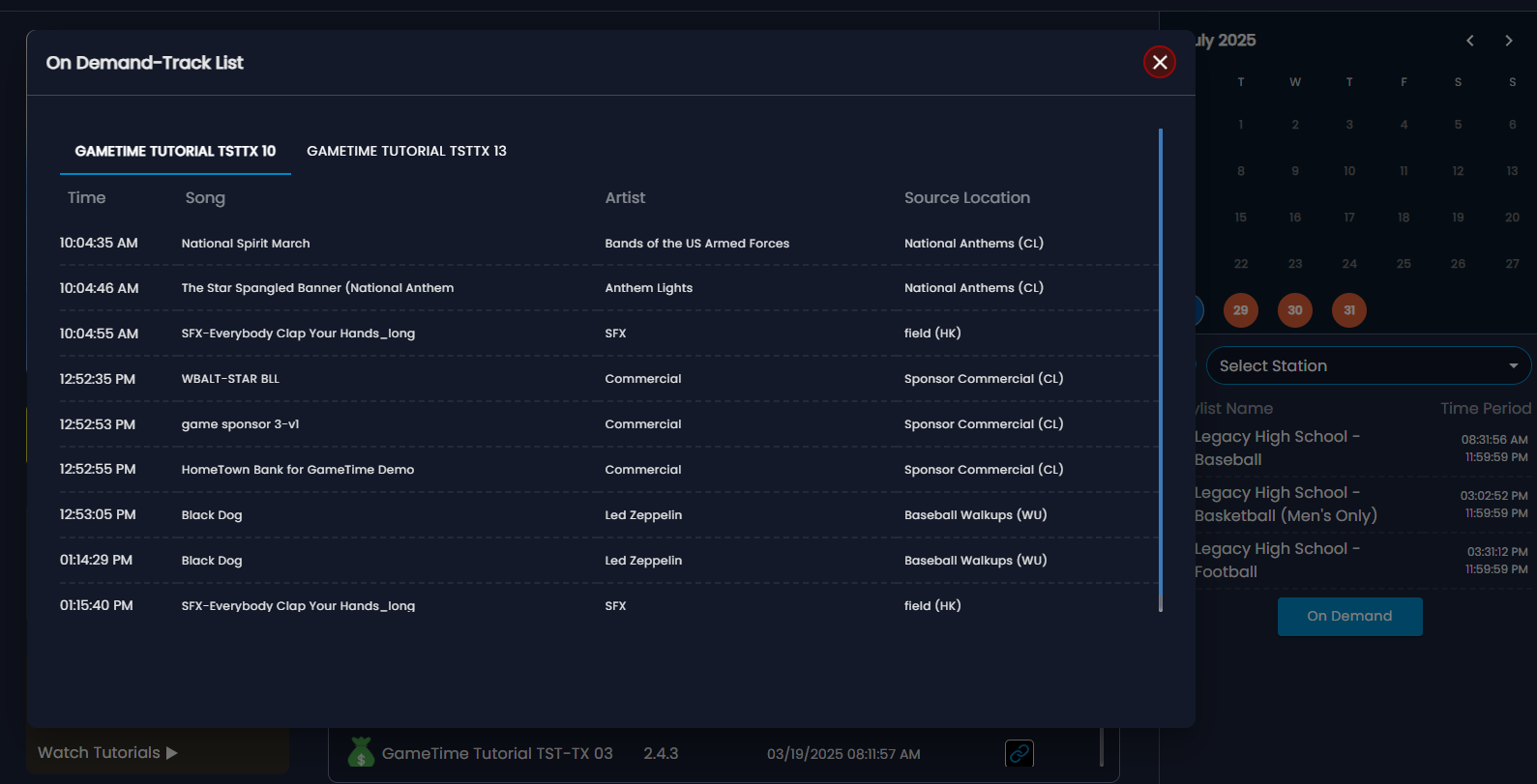Click National Anthems (CL) in the 10:04:35 AM row

[x=974, y=244]
